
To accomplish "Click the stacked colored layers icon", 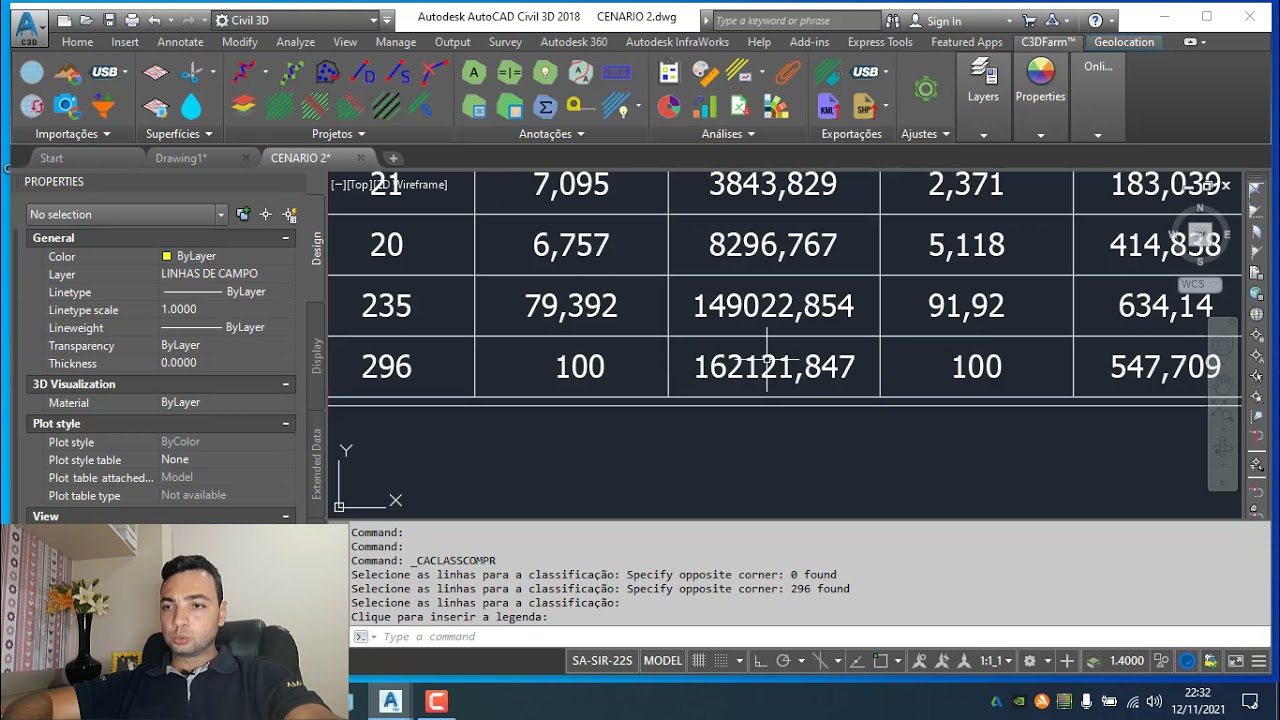I will [x=243, y=105].
